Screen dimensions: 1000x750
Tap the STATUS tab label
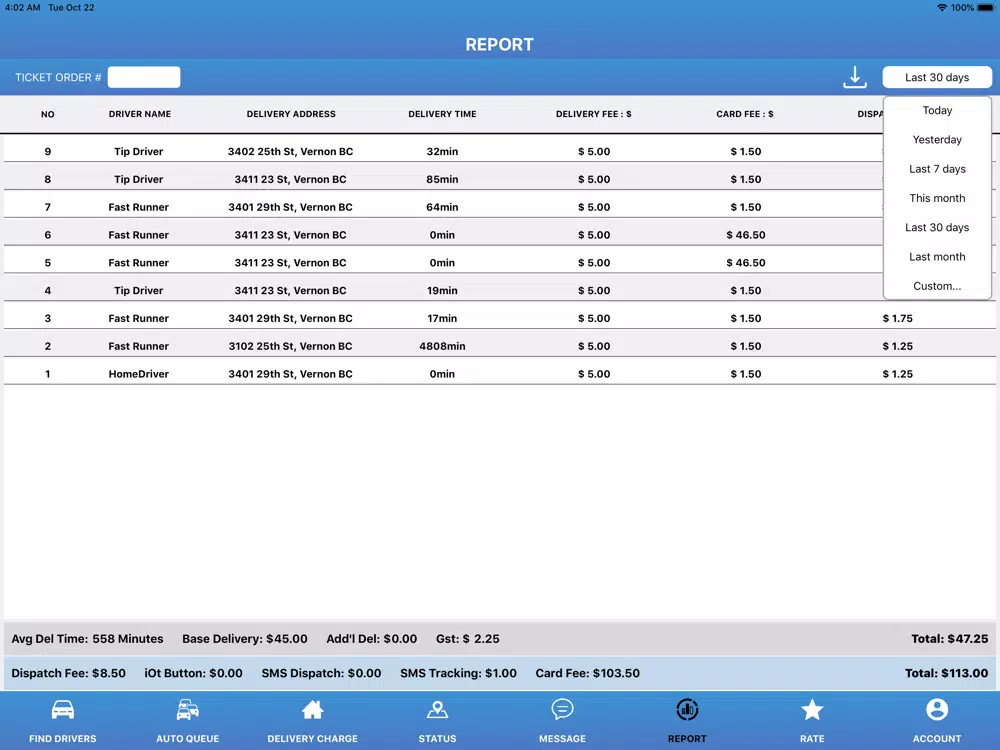[438, 739]
